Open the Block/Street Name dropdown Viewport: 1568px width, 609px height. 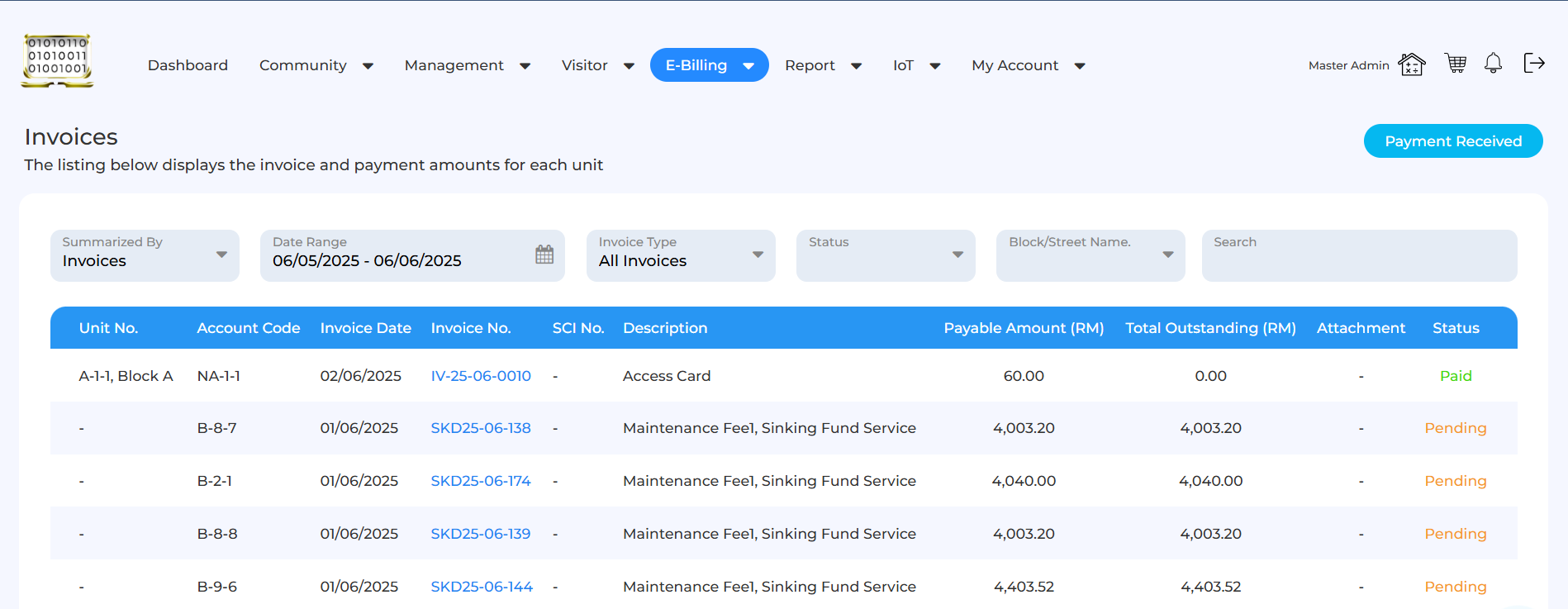(1090, 255)
